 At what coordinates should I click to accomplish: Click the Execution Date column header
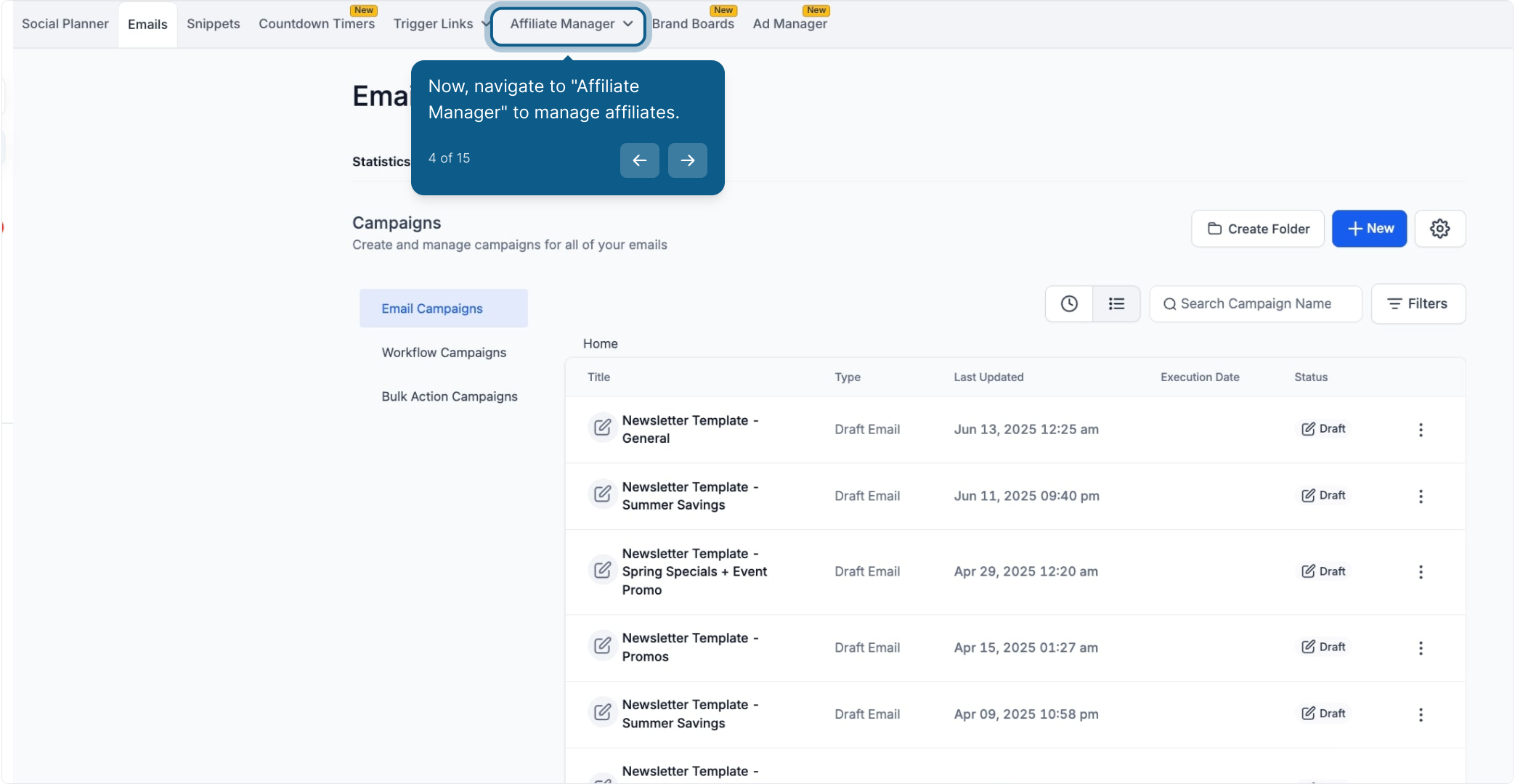pos(1200,377)
